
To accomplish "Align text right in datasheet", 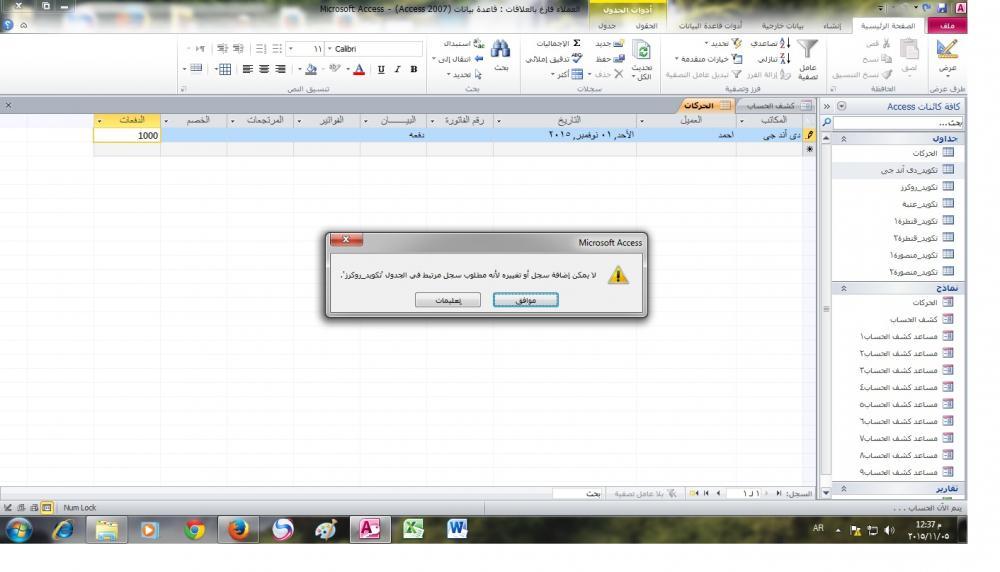I will point(281,69).
